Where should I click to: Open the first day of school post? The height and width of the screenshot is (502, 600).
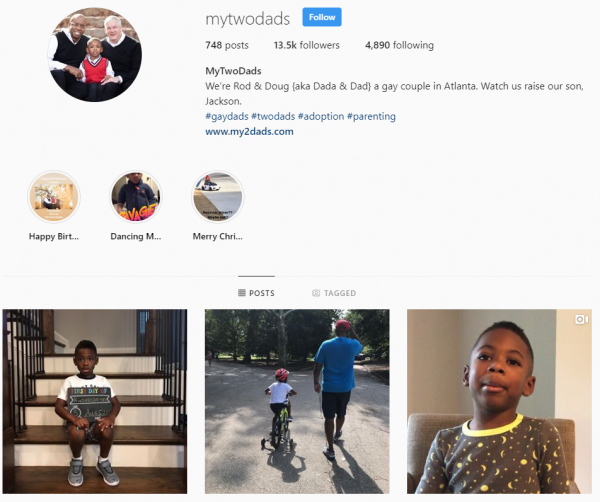(95, 401)
